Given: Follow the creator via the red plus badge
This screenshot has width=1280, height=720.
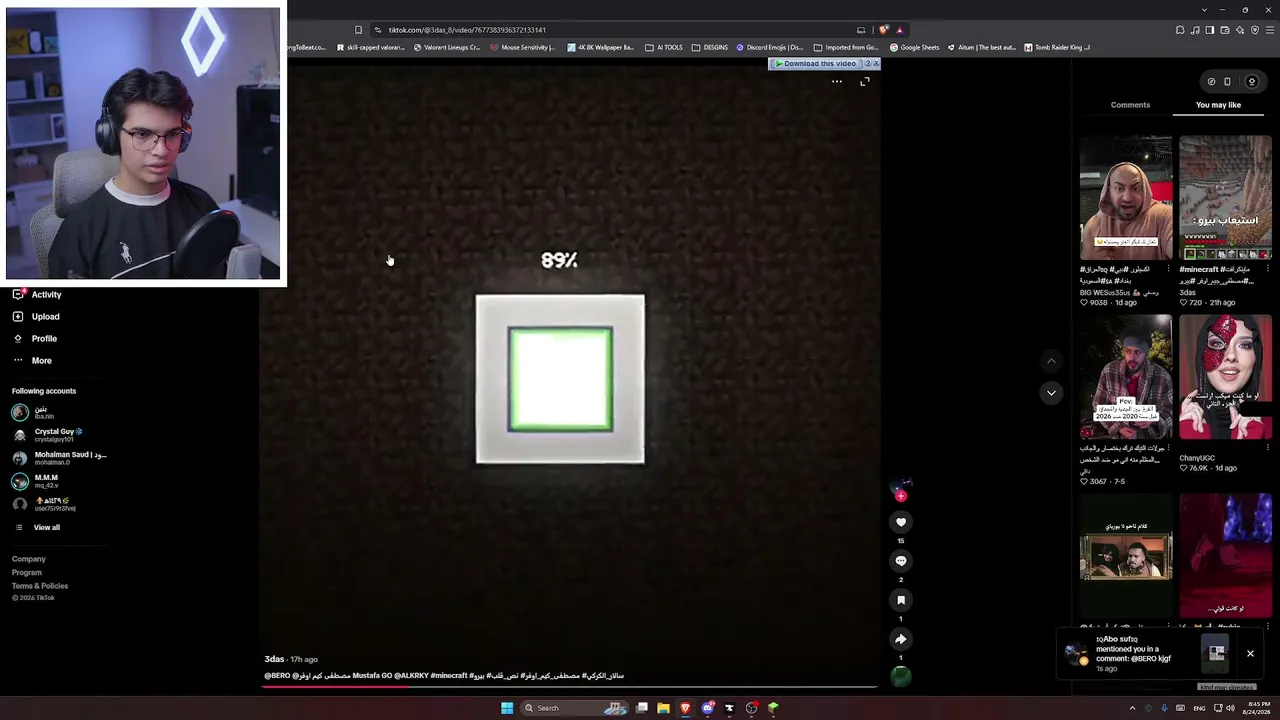Looking at the screenshot, I should point(900,496).
